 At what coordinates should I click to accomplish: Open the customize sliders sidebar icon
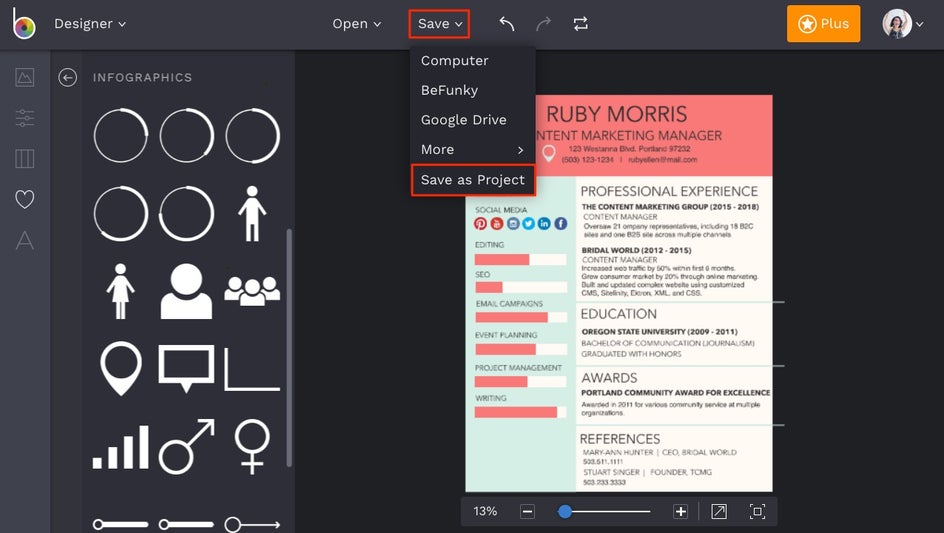coord(25,117)
